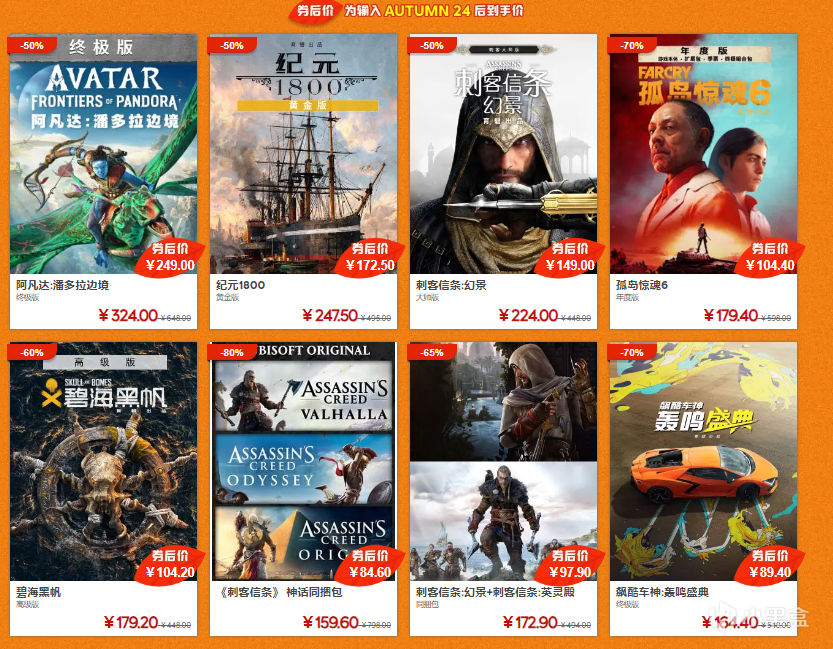Click the -65% badge on the Mirage Valhalla bundle
The image size is (833, 649).
coord(432,353)
